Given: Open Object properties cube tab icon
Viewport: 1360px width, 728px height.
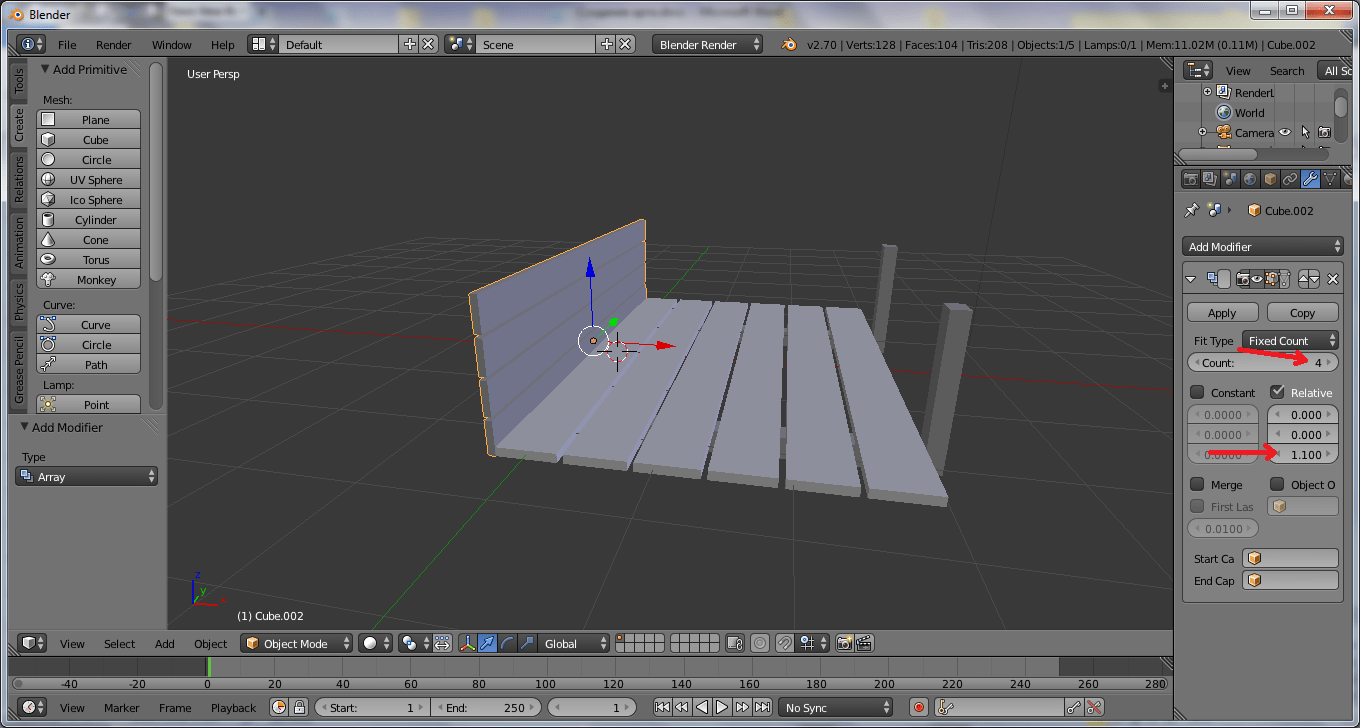Looking at the screenshot, I should 1270,179.
